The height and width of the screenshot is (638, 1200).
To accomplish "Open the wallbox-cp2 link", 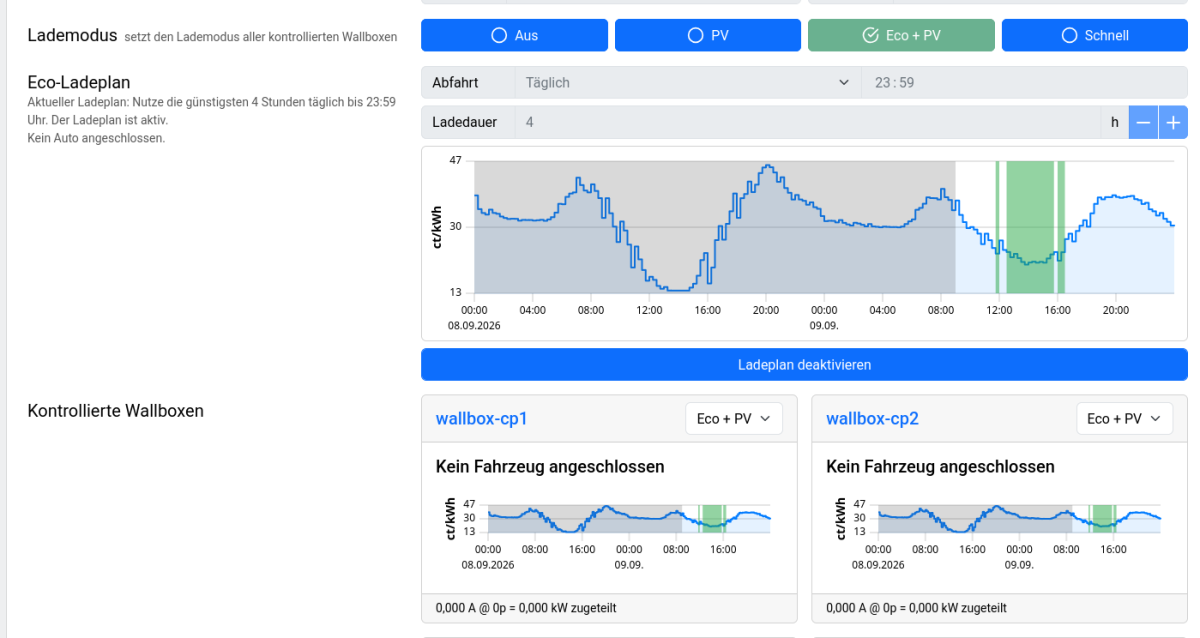I will pyautogui.click(x=872, y=419).
